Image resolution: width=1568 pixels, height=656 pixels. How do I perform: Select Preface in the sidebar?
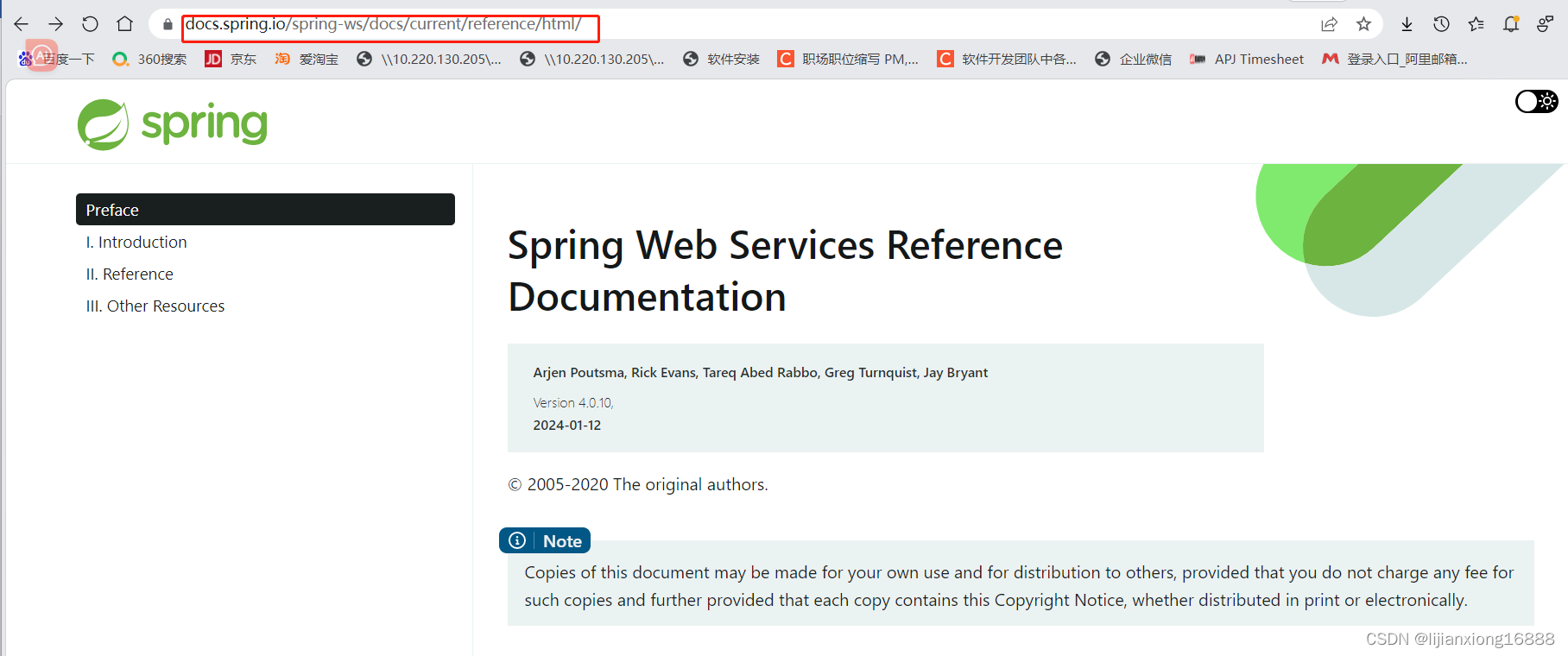point(265,210)
